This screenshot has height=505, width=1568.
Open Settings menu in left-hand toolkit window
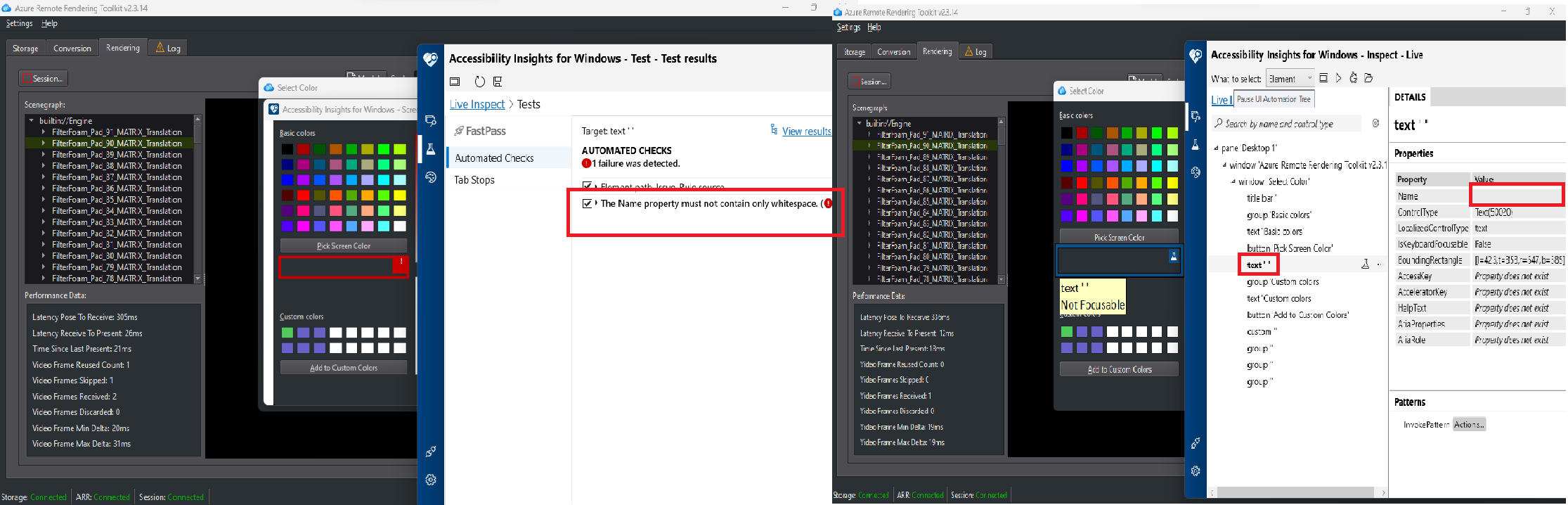(x=19, y=23)
